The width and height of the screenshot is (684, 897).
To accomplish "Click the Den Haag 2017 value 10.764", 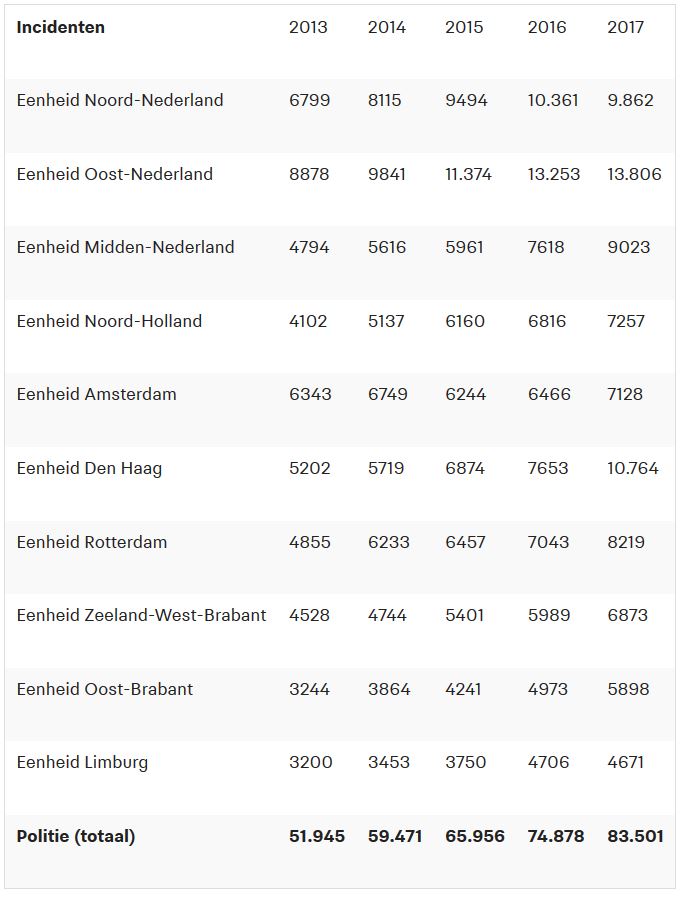I will pyautogui.click(x=633, y=469).
